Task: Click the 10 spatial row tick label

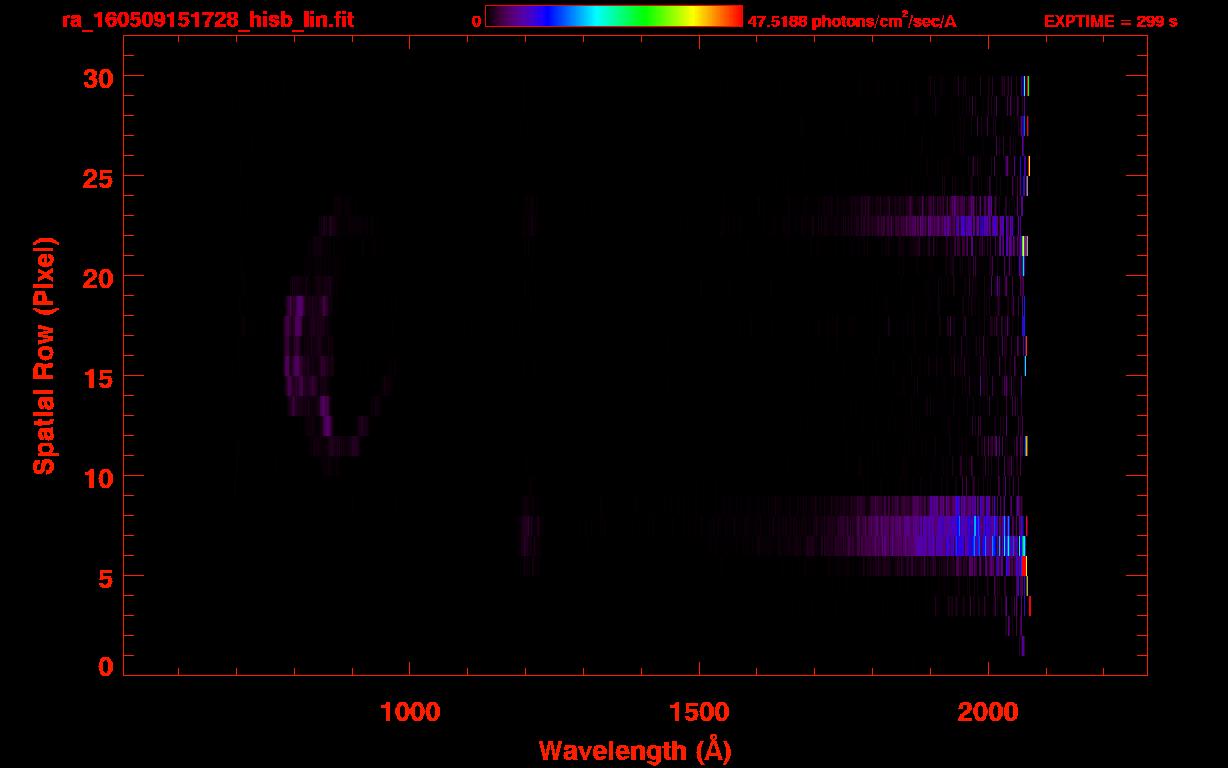Action: (x=97, y=477)
